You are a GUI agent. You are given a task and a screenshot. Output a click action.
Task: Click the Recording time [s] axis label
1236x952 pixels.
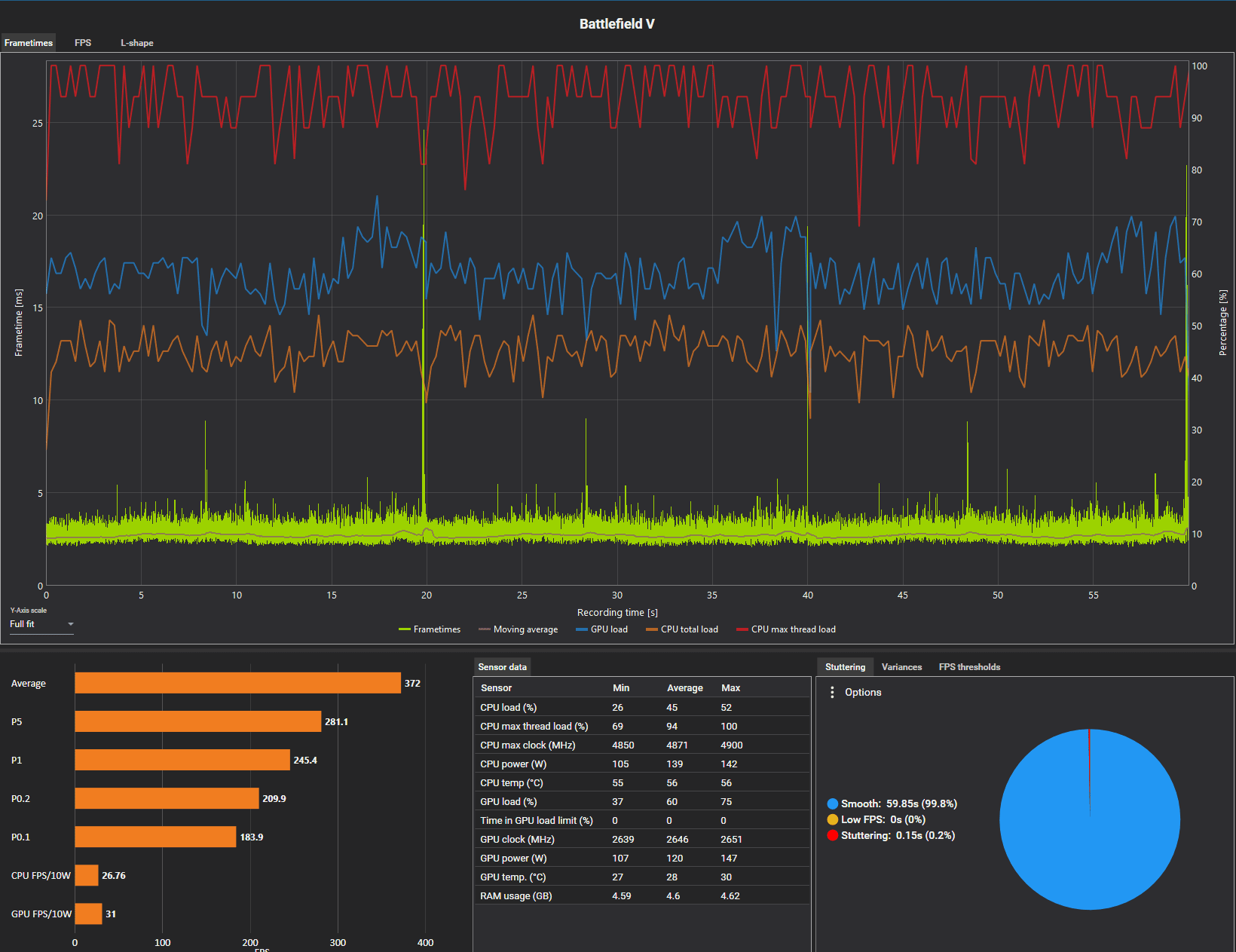coord(617,613)
